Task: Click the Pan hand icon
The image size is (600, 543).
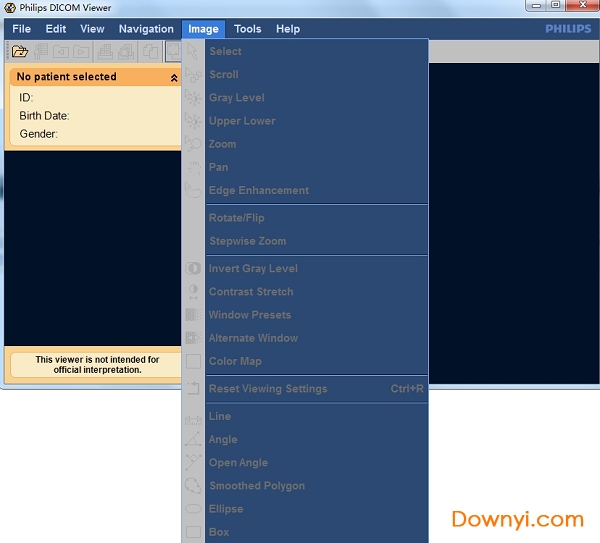Action: [x=193, y=167]
